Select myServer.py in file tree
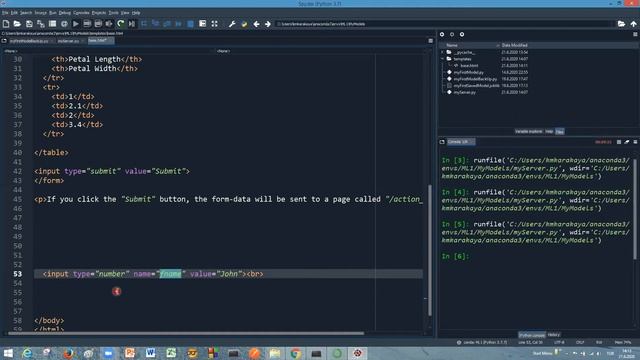 point(464,92)
